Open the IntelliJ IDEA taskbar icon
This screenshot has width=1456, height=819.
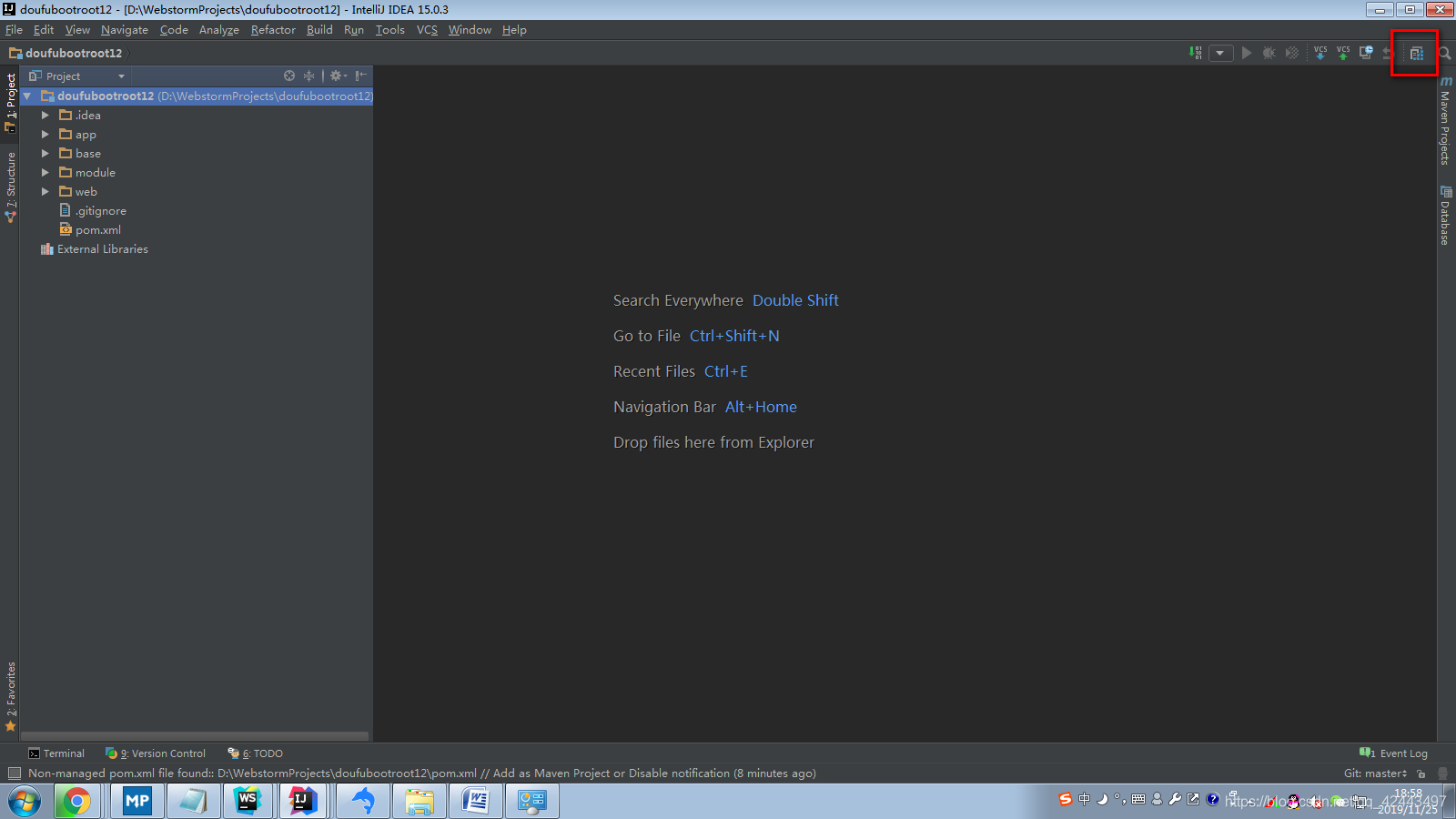point(302,802)
